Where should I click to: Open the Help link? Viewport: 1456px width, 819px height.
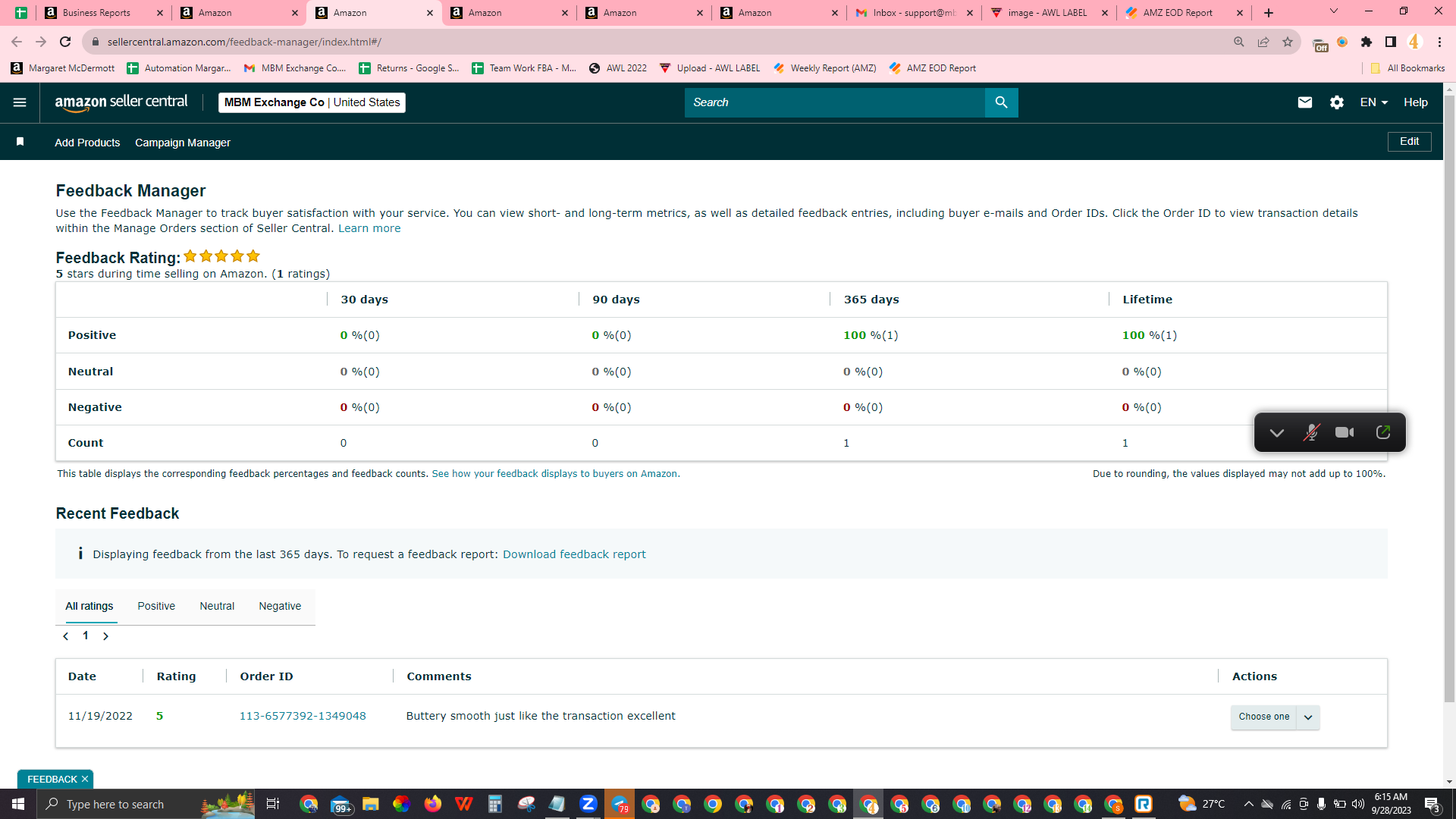[1415, 102]
